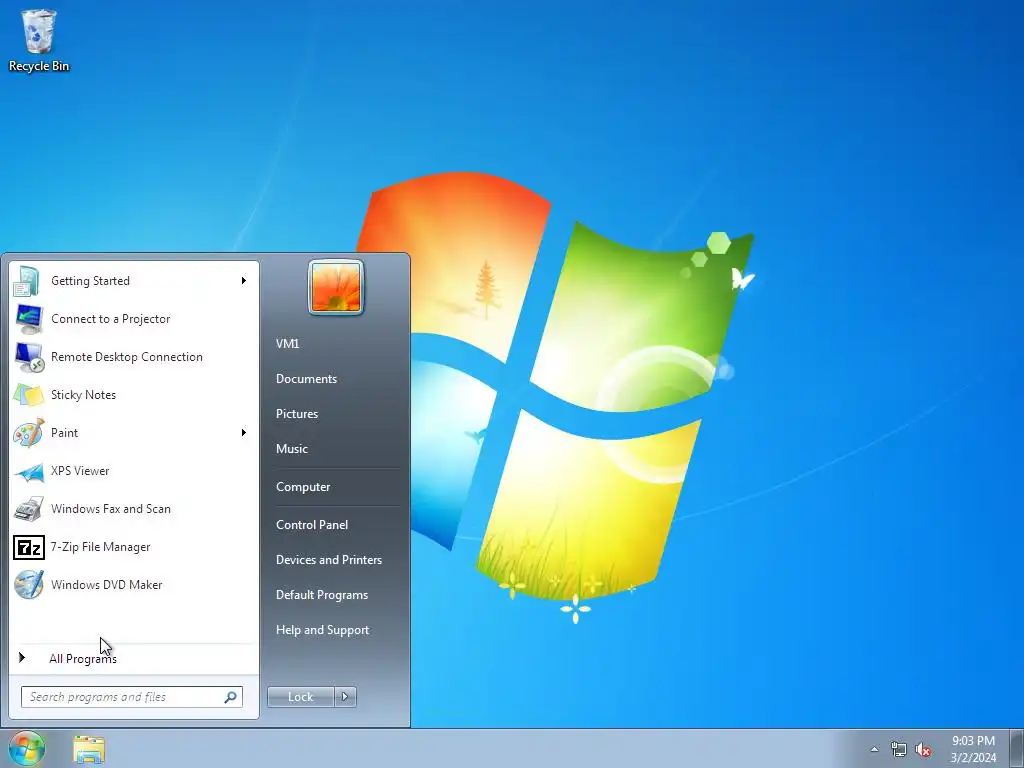The height and width of the screenshot is (768, 1024).
Task: Click the Getting Started program icon
Action: 28,281
